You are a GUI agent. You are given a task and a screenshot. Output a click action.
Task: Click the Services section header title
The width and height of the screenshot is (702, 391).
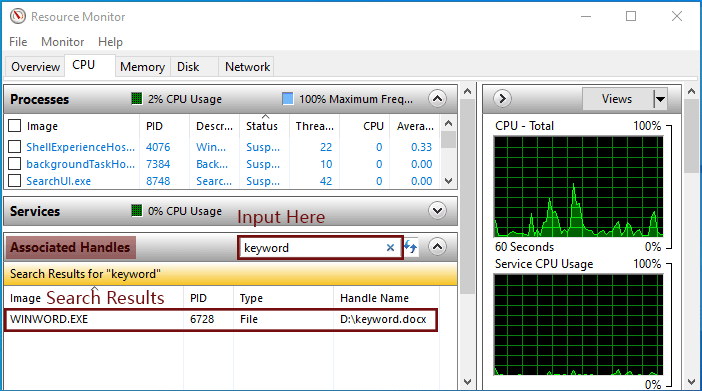[x=35, y=211]
